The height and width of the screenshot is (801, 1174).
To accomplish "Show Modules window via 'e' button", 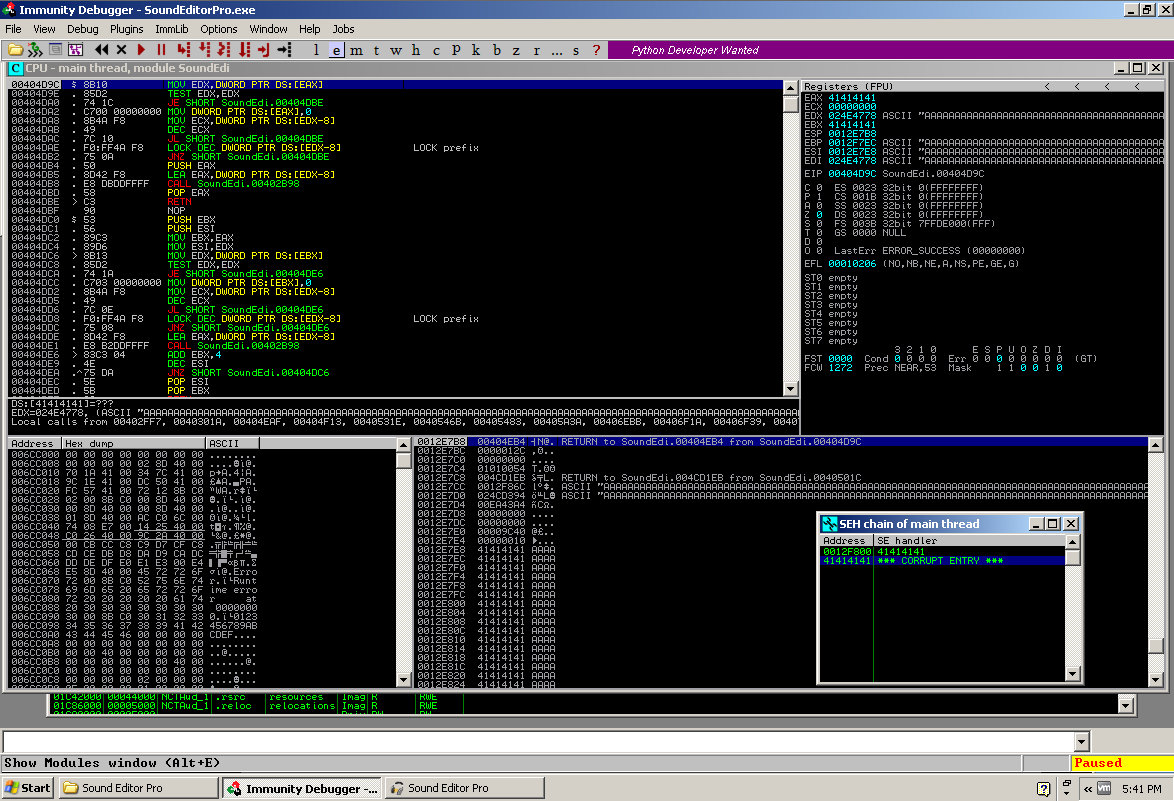I will point(336,50).
